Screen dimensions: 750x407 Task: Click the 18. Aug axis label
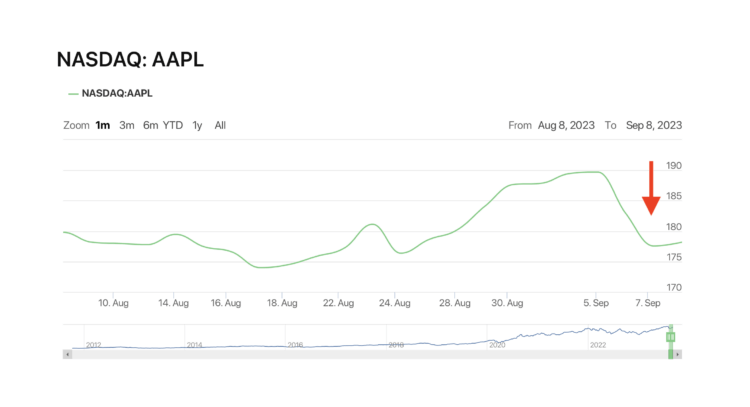(x=282, y=303)
